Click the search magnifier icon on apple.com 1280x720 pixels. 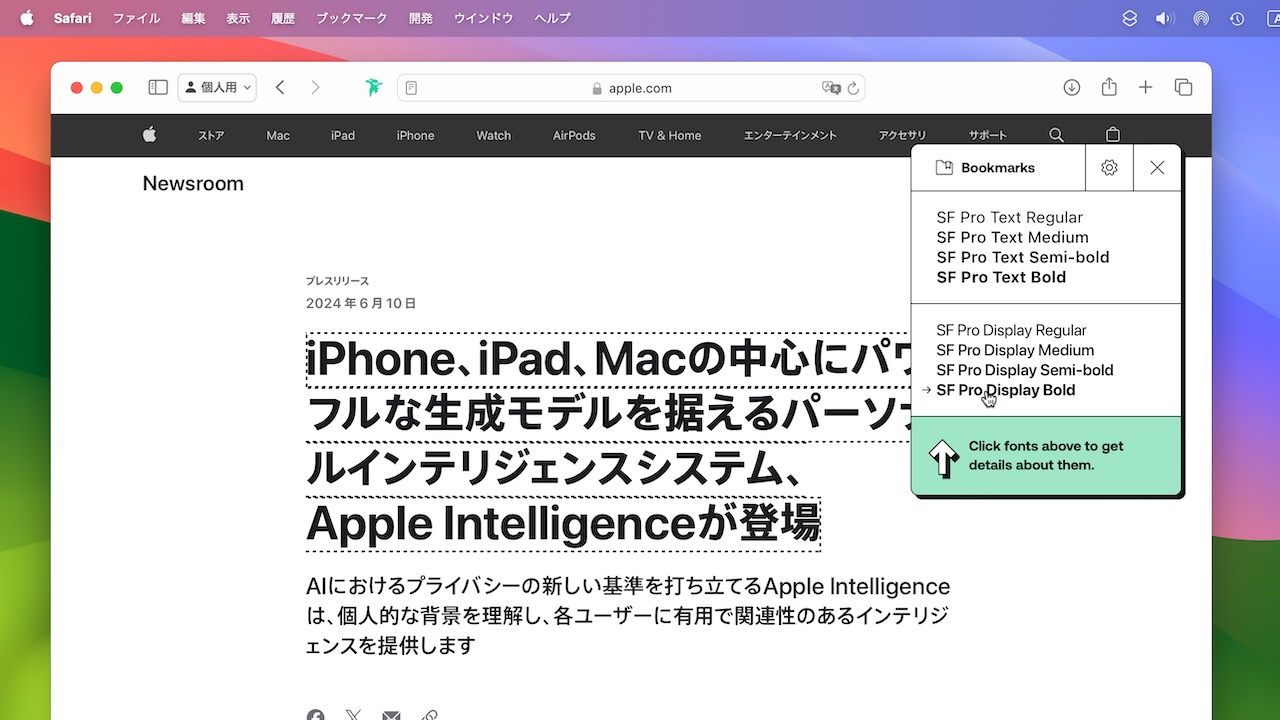point(1056,135)
